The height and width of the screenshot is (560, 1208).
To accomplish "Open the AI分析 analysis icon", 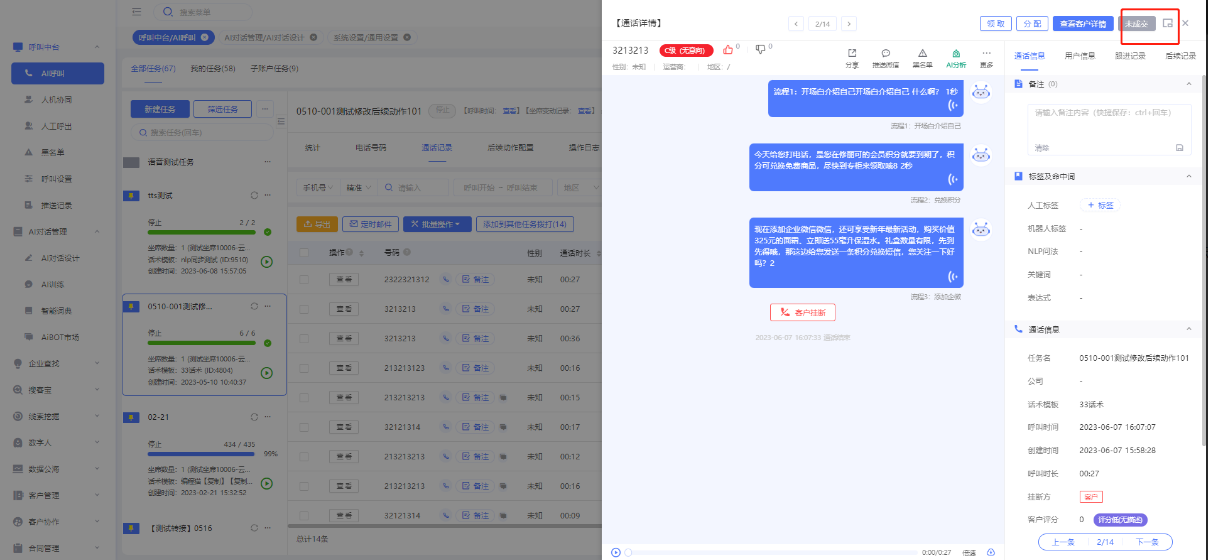I will pyautogui.click(x=956, y=57).
